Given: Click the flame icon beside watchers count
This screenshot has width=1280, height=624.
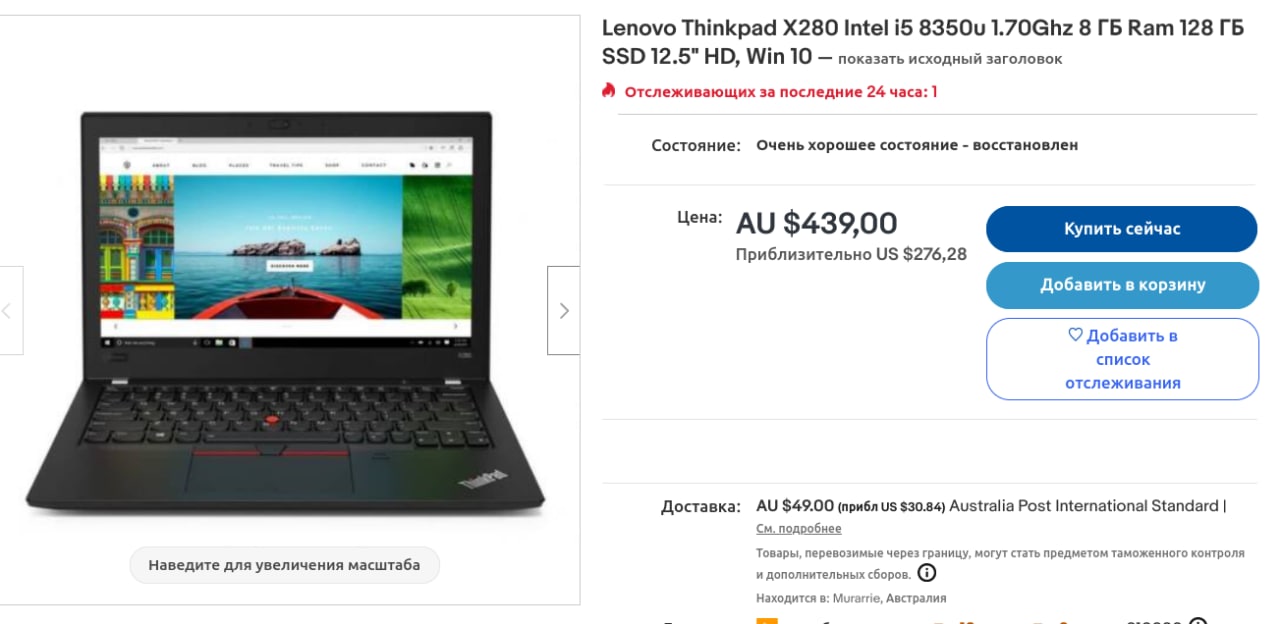Looking at the screenshot, I should 608,91.
